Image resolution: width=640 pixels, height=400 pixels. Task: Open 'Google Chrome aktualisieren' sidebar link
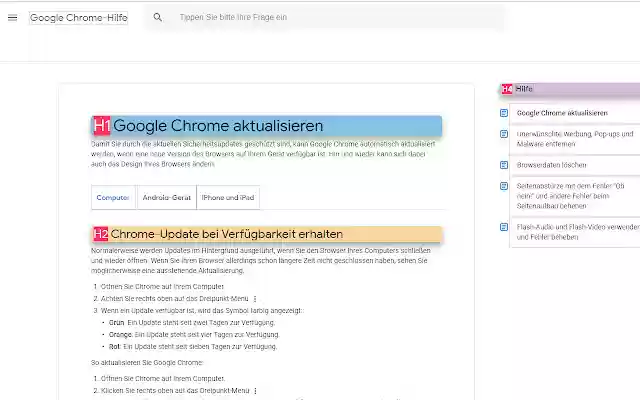coord(562,113)
